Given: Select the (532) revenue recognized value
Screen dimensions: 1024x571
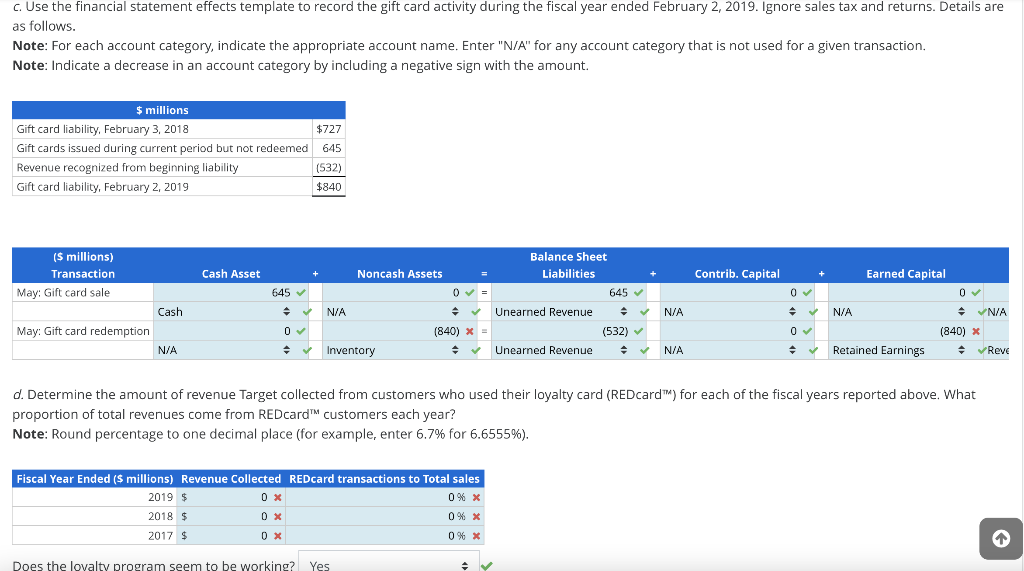Looking at the screenshot, I should tap(328, 167).
